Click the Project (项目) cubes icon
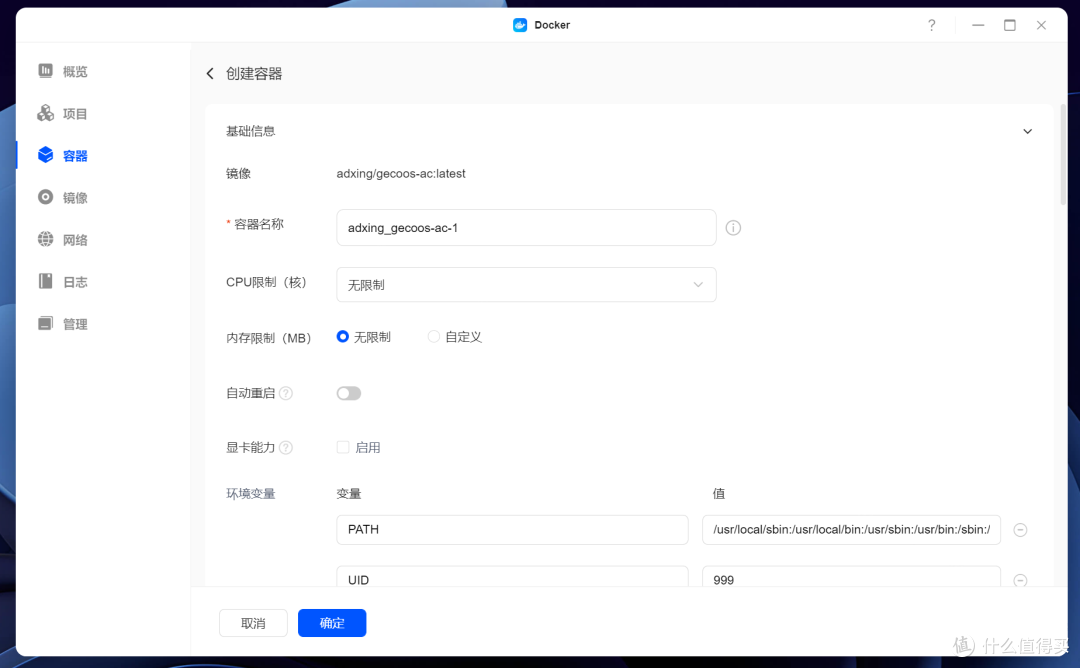 pos(45,113)
